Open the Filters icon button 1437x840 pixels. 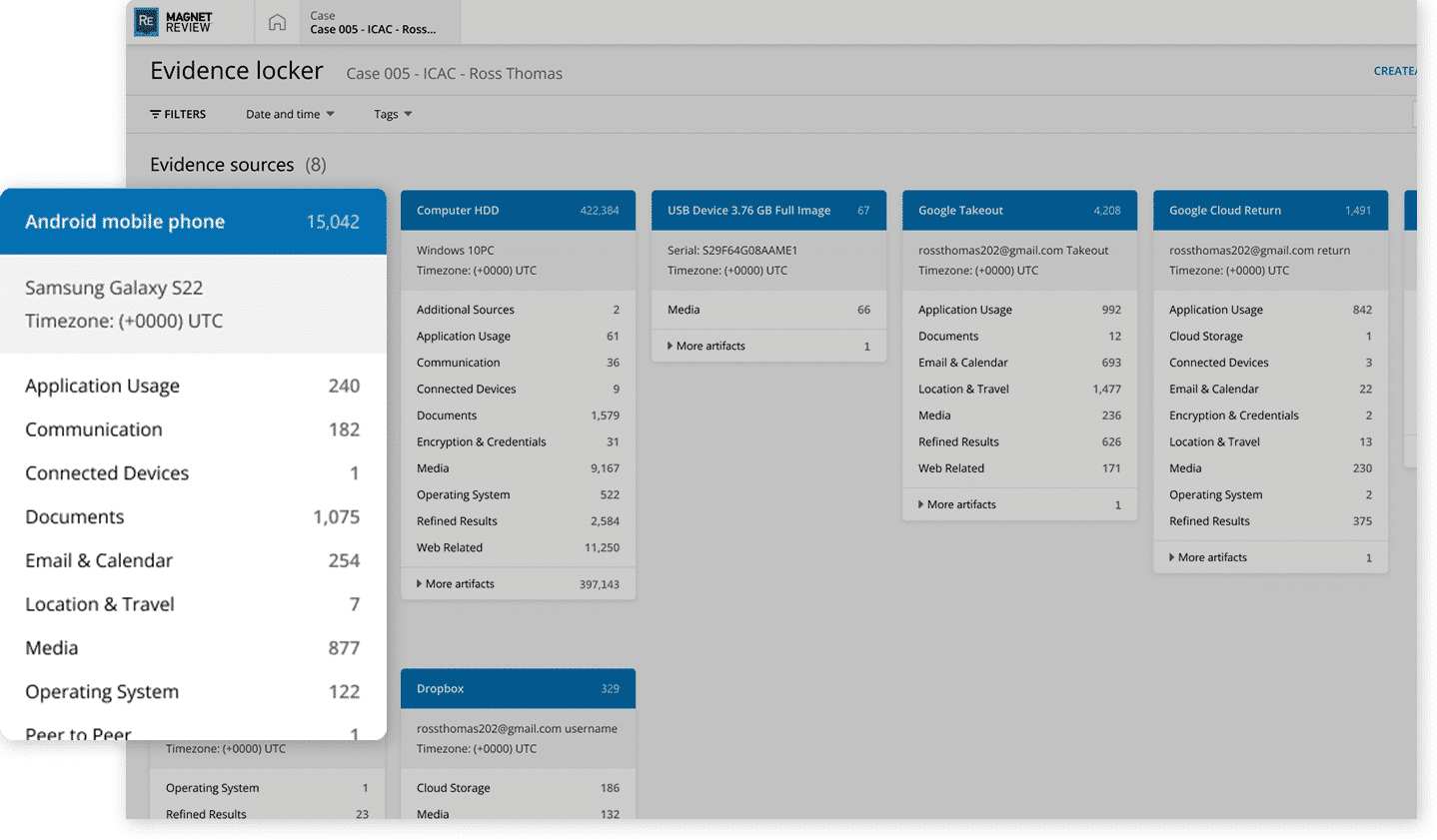coord(178,114)
